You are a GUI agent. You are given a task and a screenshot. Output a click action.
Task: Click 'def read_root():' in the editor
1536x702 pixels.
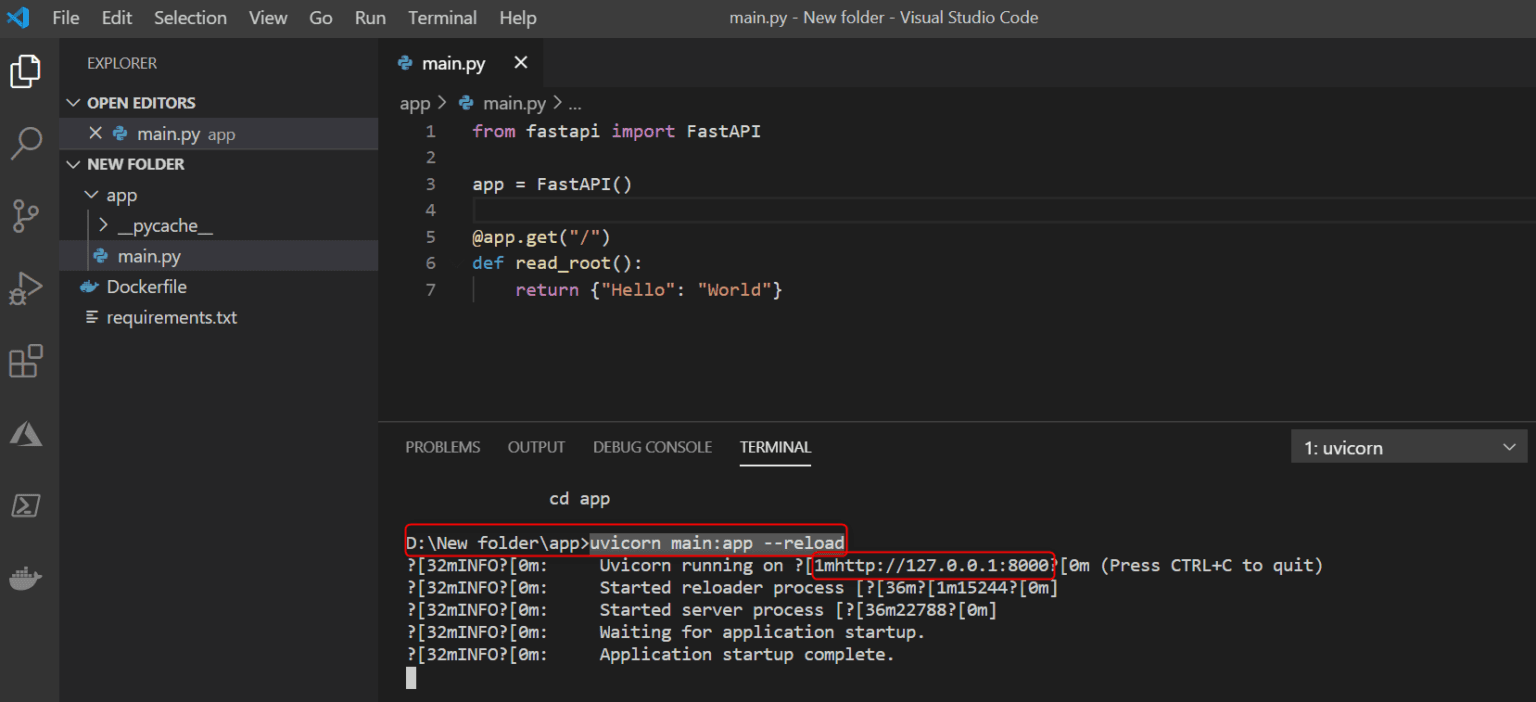click(557, 263)
